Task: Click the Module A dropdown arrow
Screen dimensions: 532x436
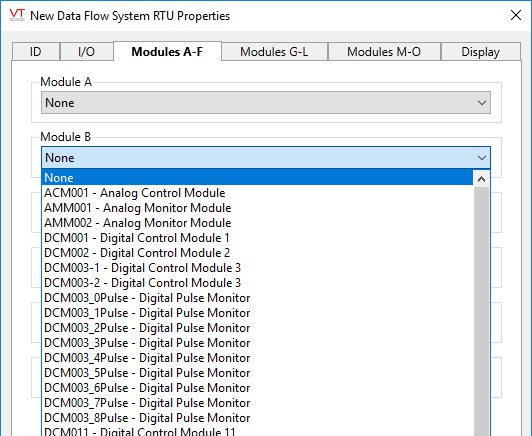Action: click(482, 103)
